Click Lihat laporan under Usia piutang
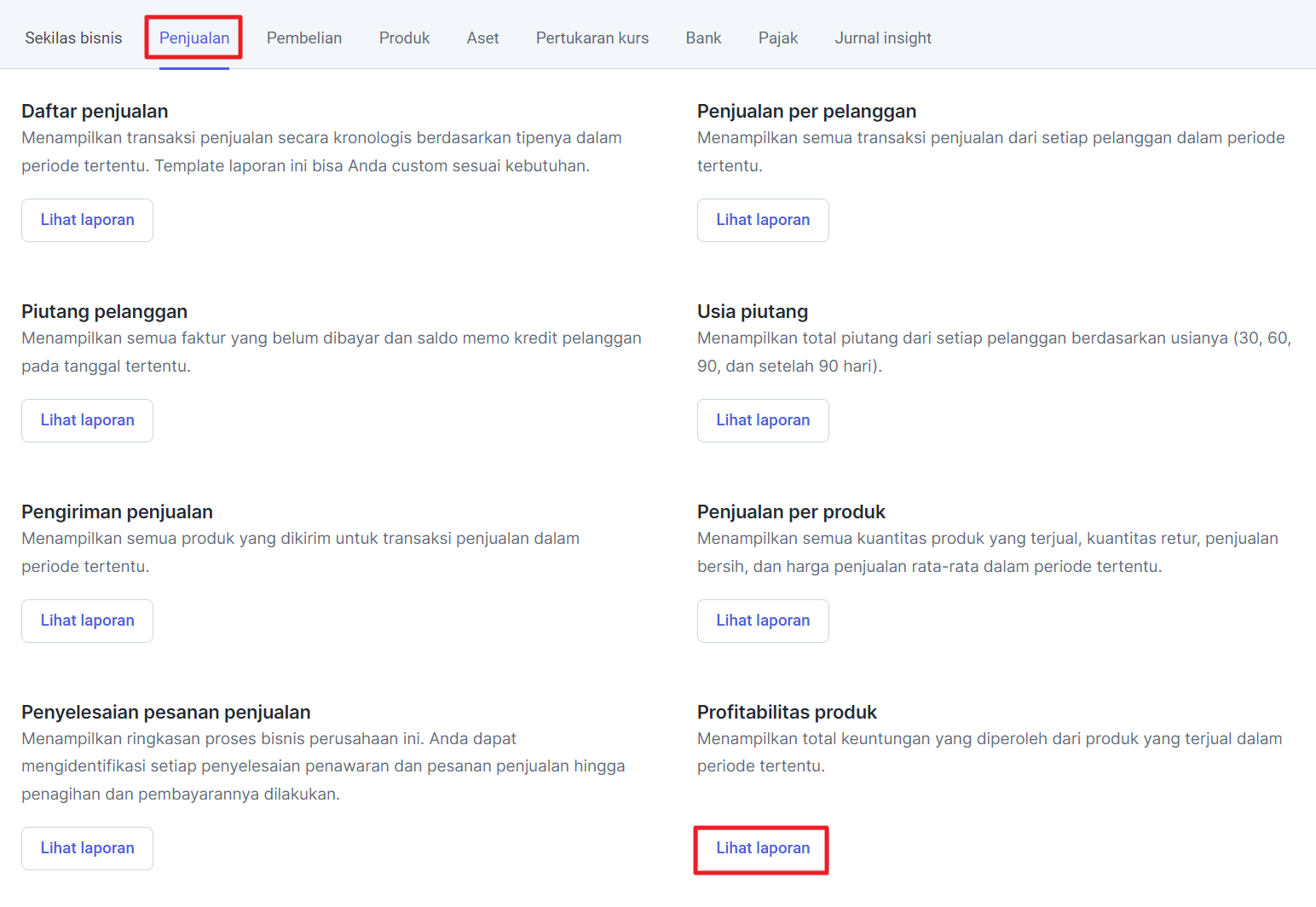The width and height of the screenshot is (1316, 907). pyautogui.click(x=763, y=420)
